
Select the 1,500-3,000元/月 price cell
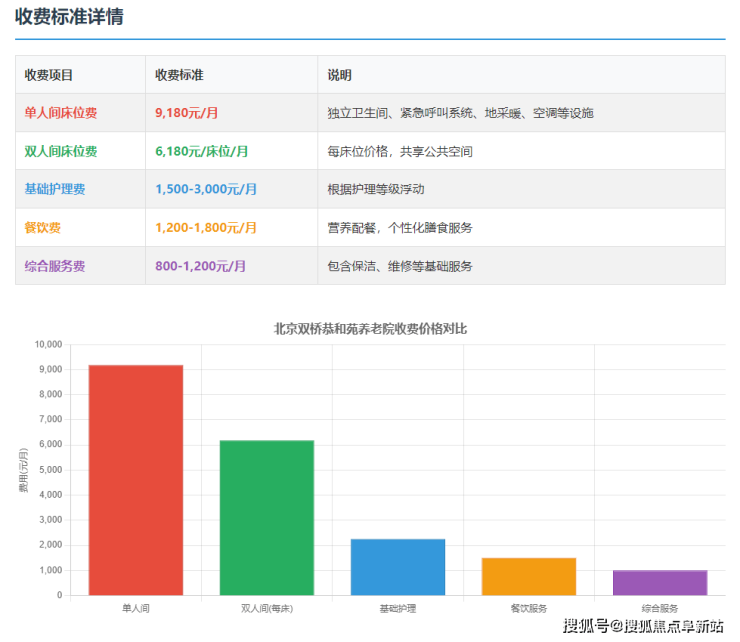[x=206, y=189]
